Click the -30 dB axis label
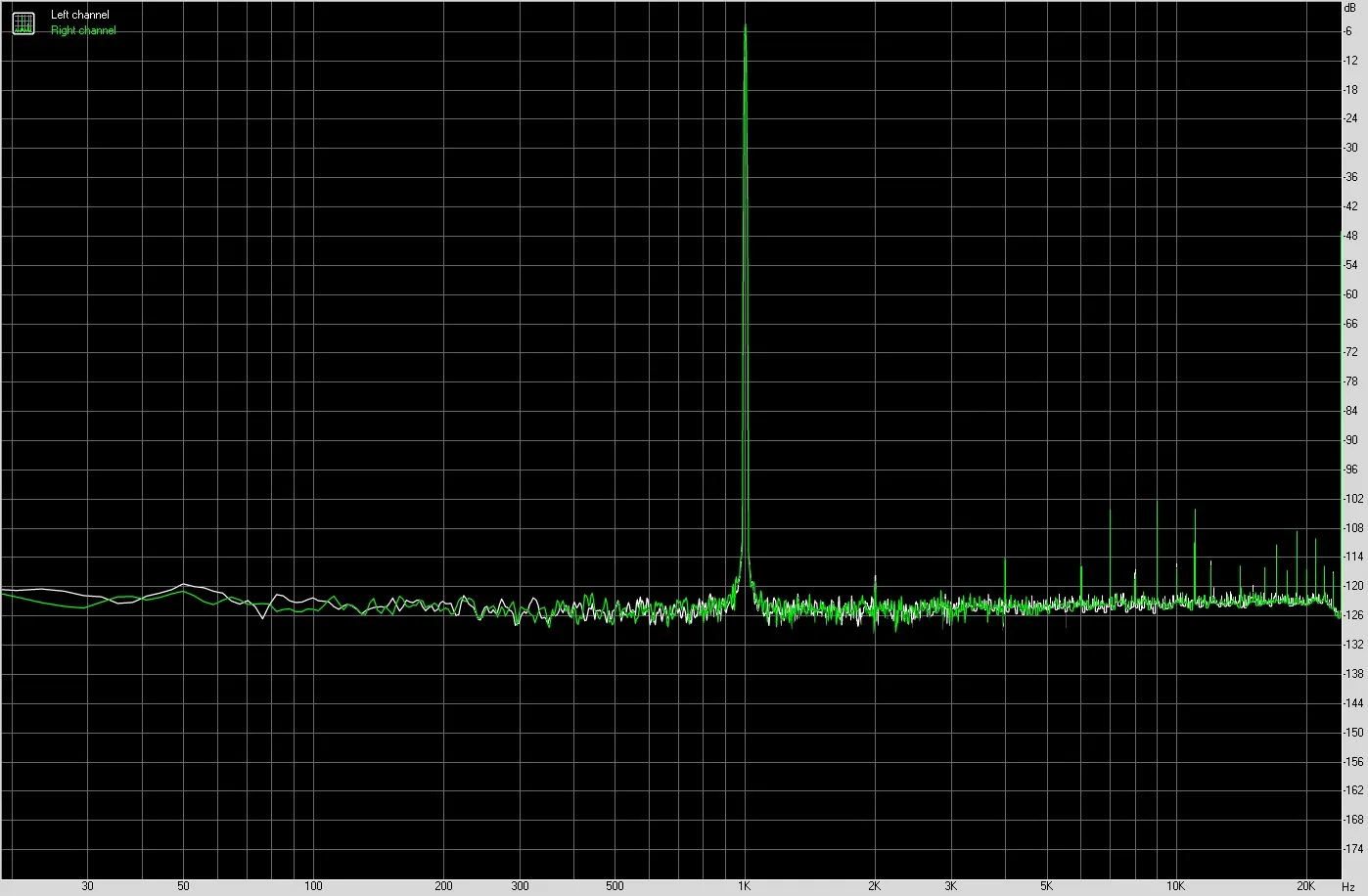The height and width of the screenshot is (896, 1368). [1350, 149]
